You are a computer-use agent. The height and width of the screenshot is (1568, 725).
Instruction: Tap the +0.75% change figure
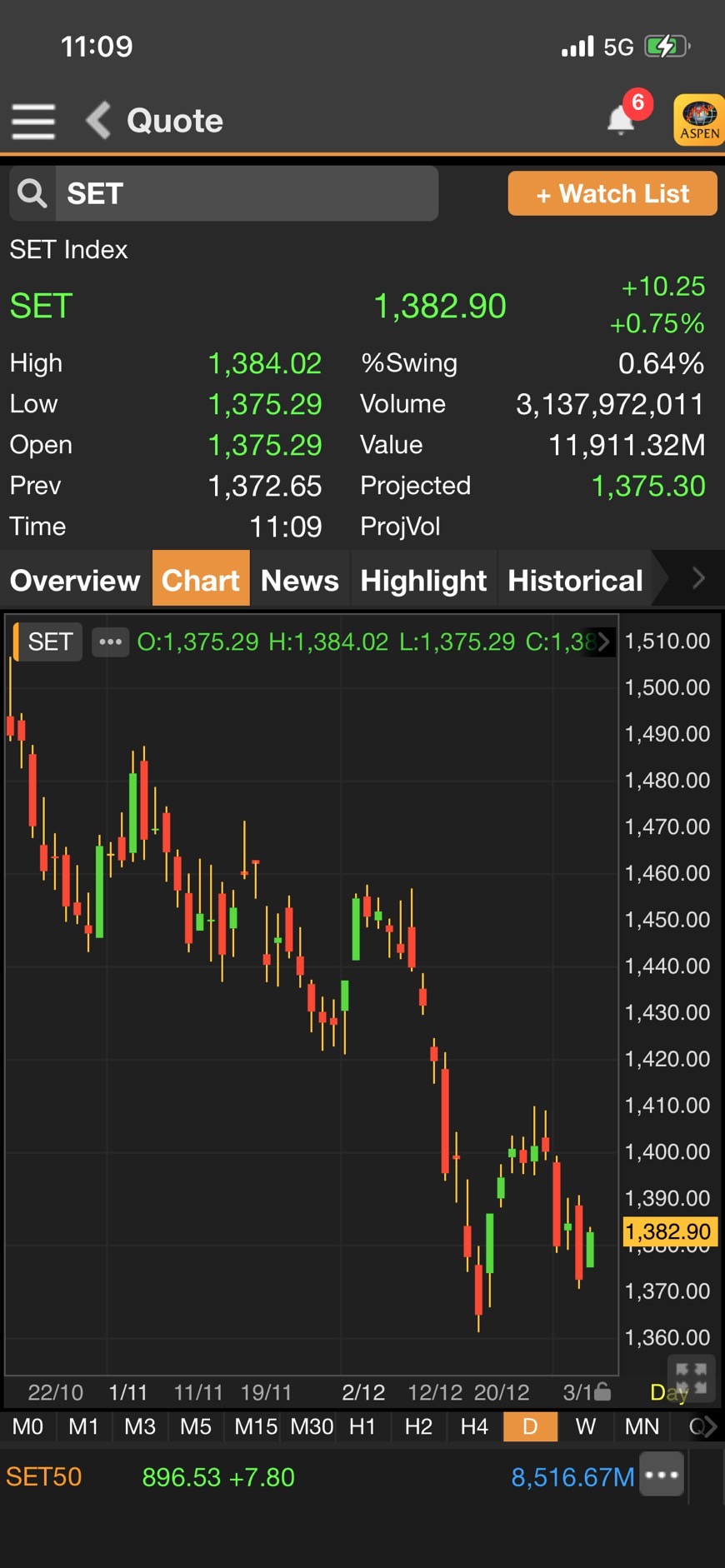click(x=657, y=323)
